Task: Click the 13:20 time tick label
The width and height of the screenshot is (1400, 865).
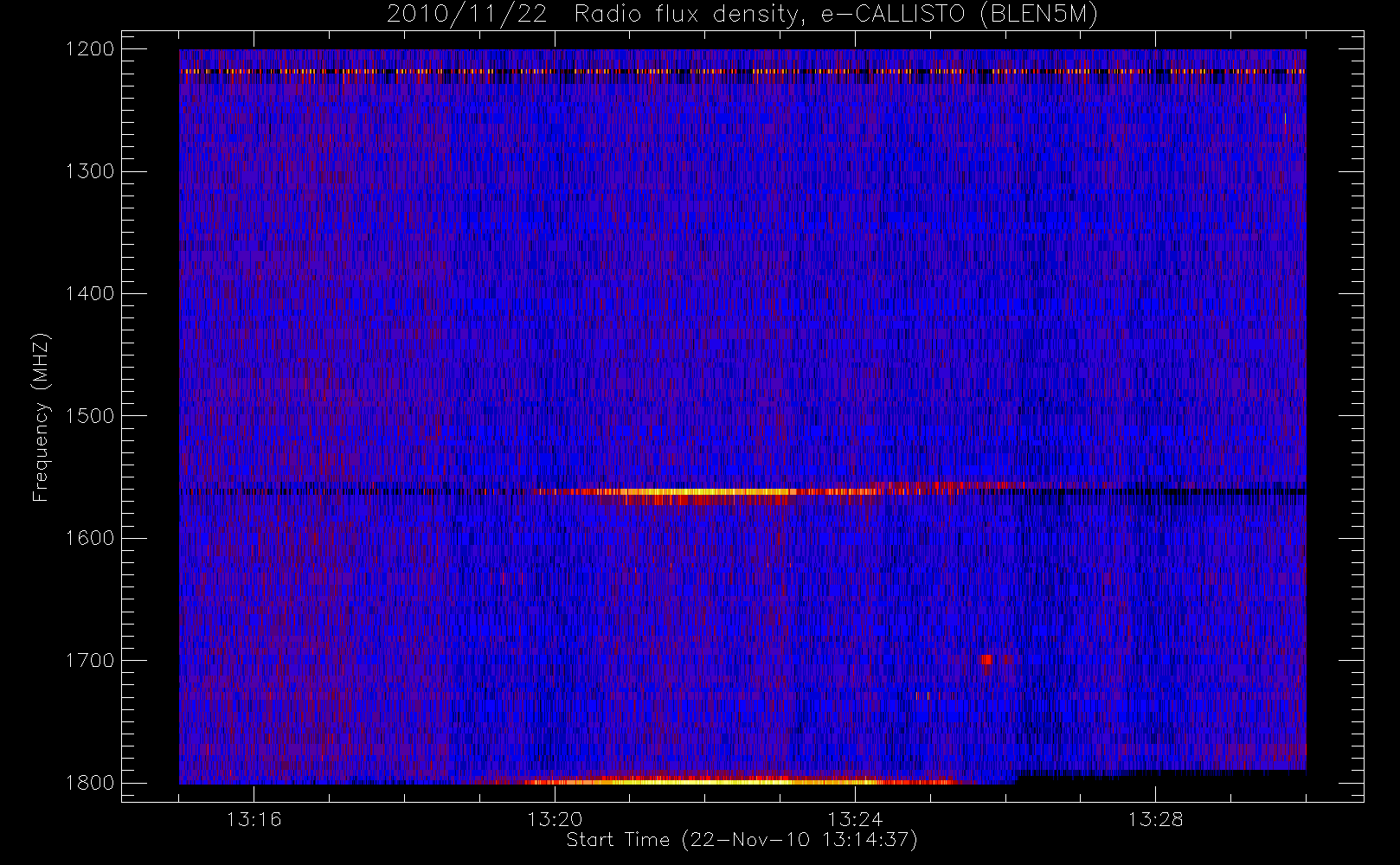Action: 555,819
